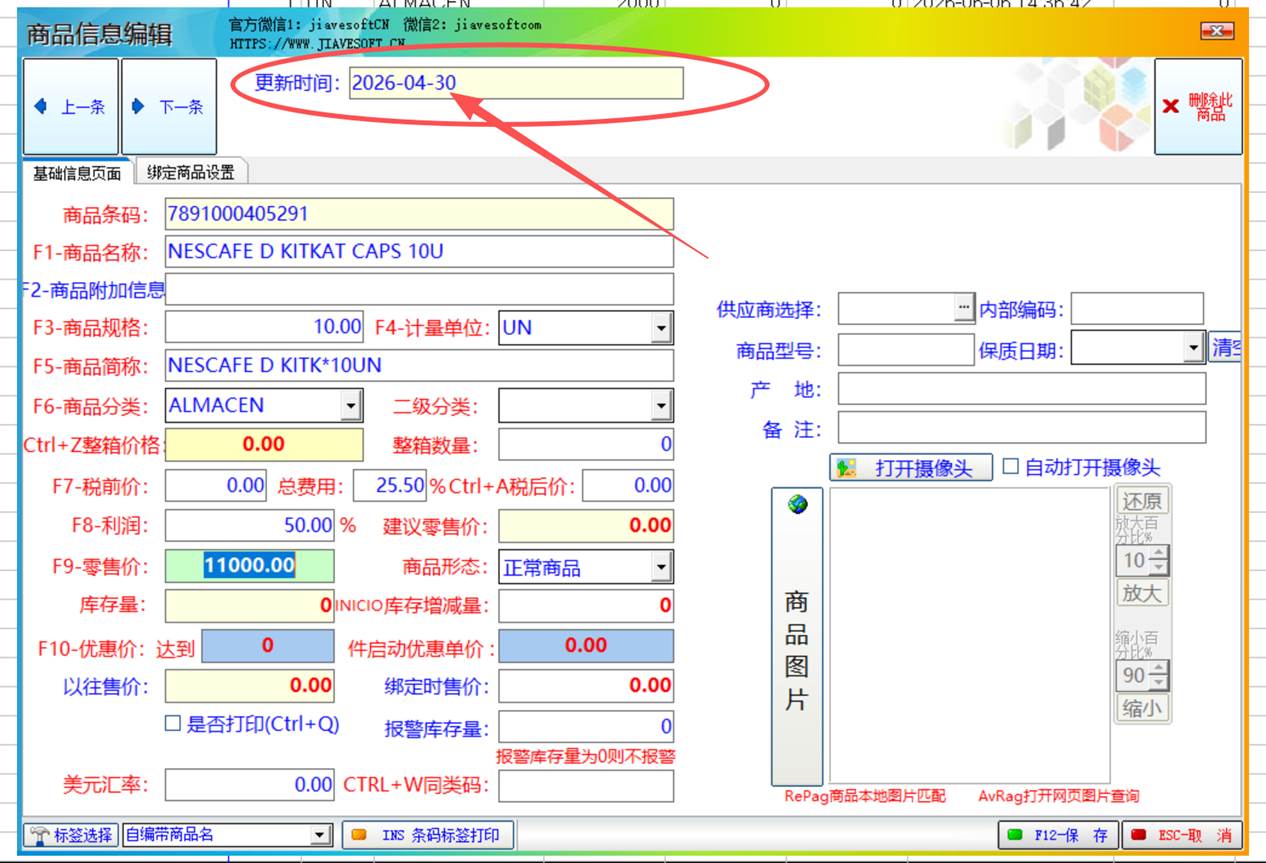Switch to the 基础信息页面 tab
Screen dimensions: 1266x863
coord(77,173)
